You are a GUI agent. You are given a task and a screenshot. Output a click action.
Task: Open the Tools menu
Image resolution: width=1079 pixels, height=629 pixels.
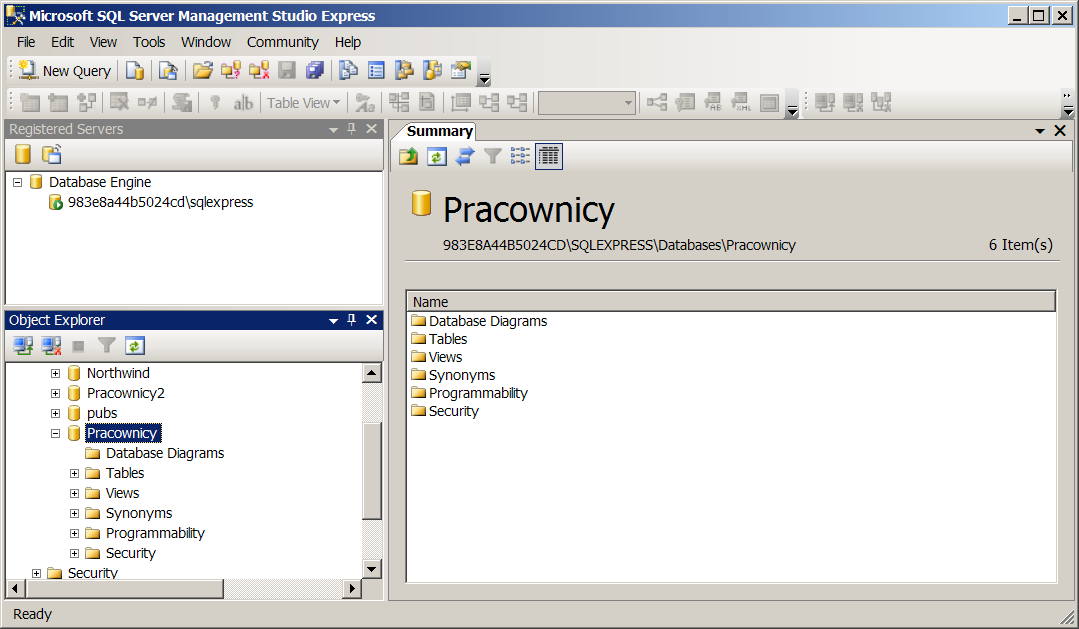[x=149, y=42]
